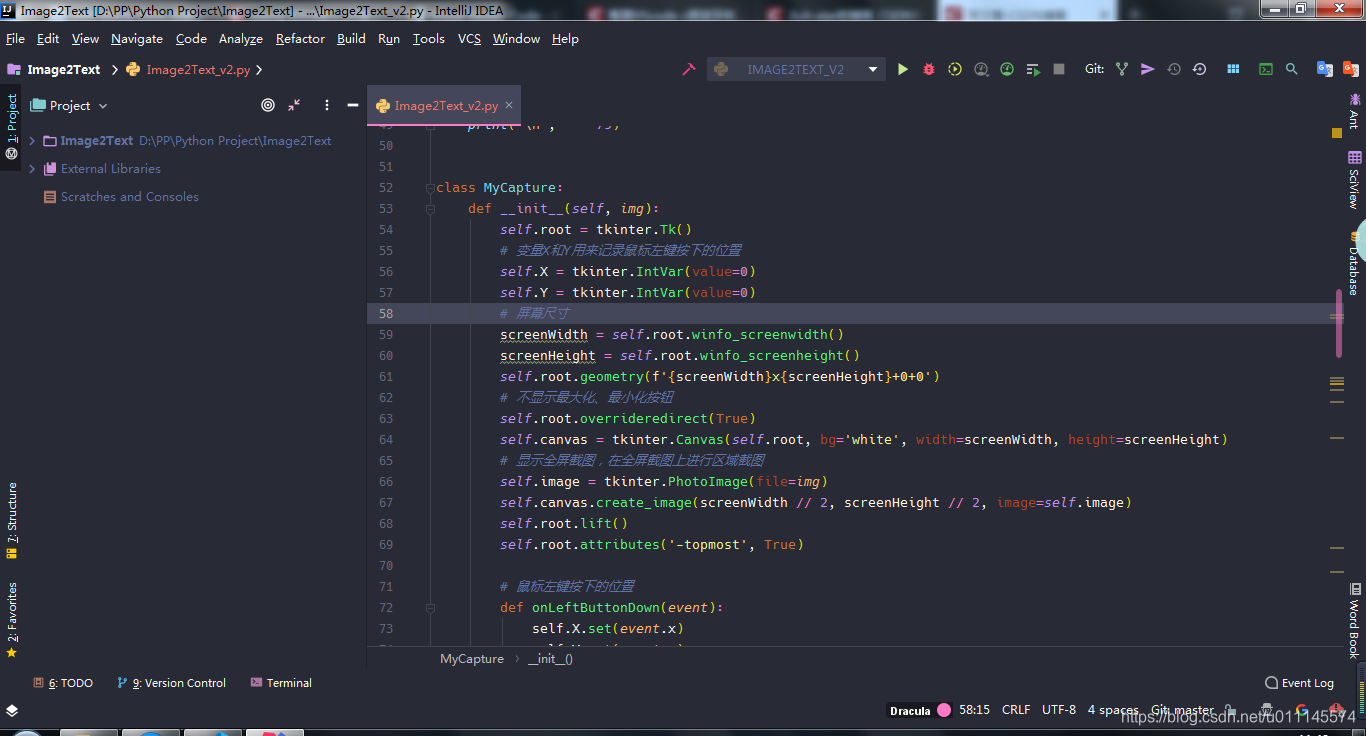The width and height of the screenshot is (1366, 736).
Task: Click the Build project hammer icon
Action: [689, 69]
